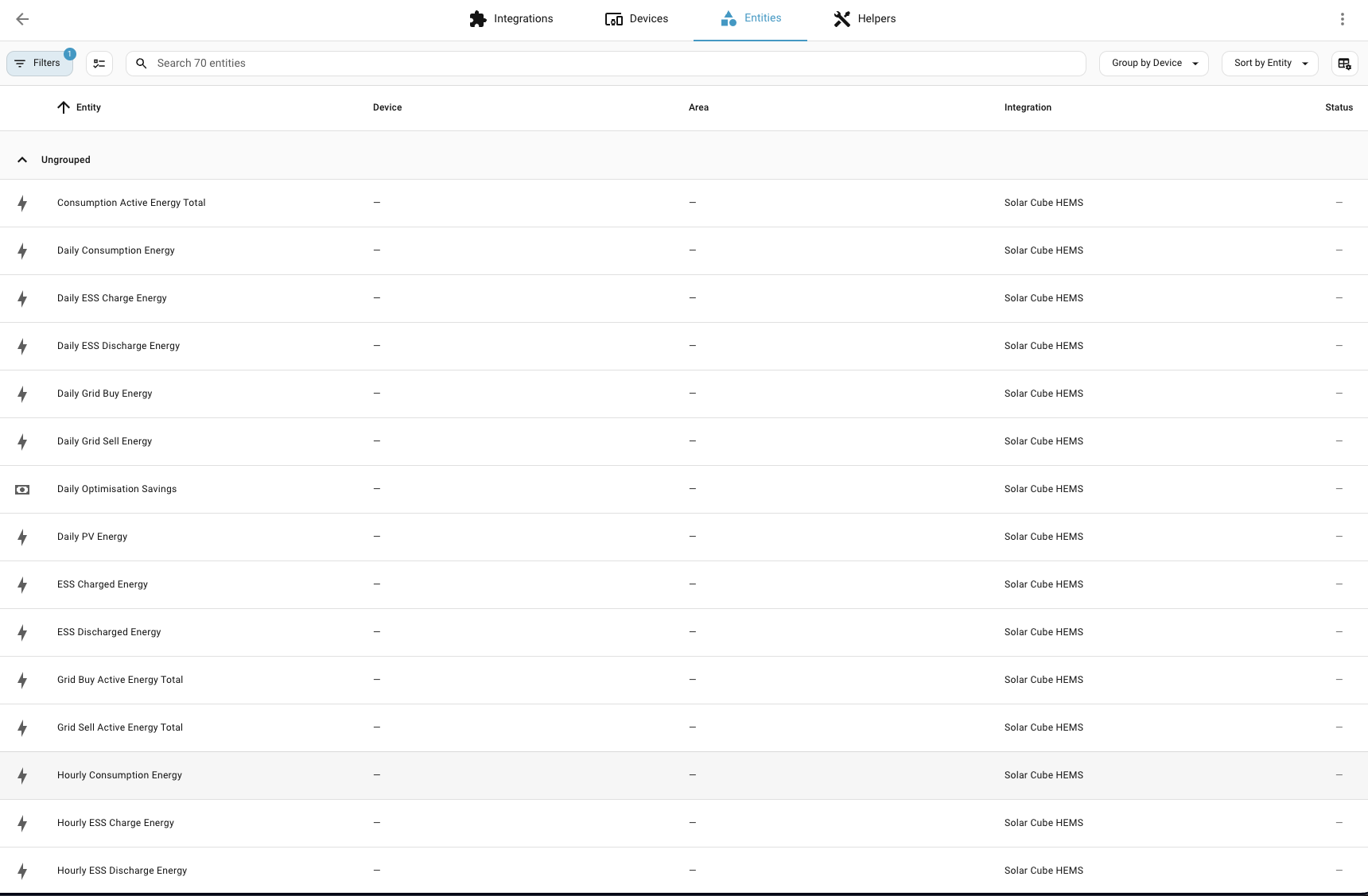
Task: Sort by the Status column header
Action: (1339, 107)
